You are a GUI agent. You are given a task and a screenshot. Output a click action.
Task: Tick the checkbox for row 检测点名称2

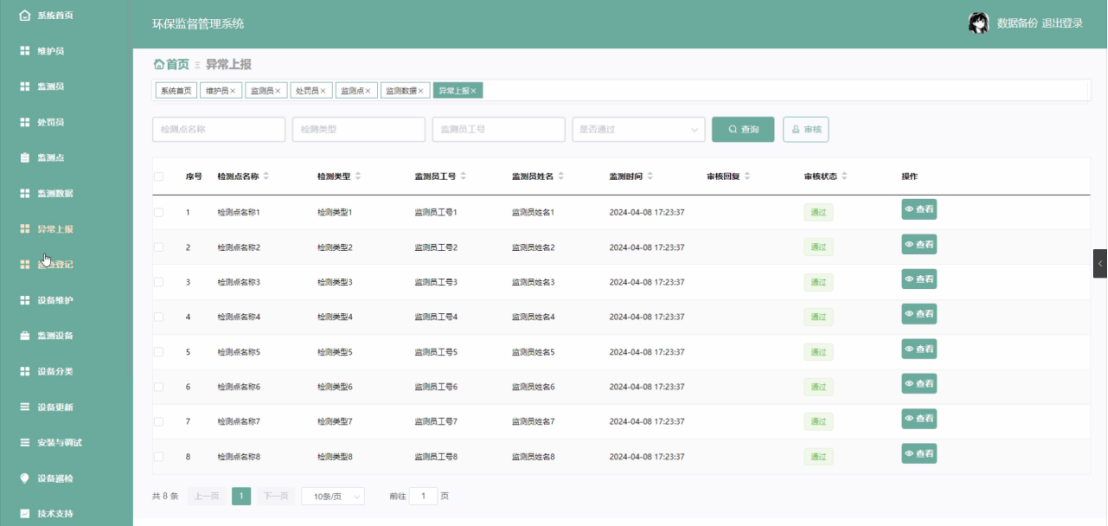158,247
